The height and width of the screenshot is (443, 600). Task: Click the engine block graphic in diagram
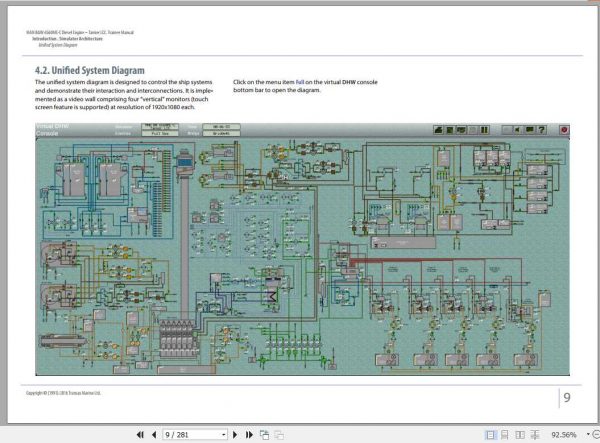point(179,339)
